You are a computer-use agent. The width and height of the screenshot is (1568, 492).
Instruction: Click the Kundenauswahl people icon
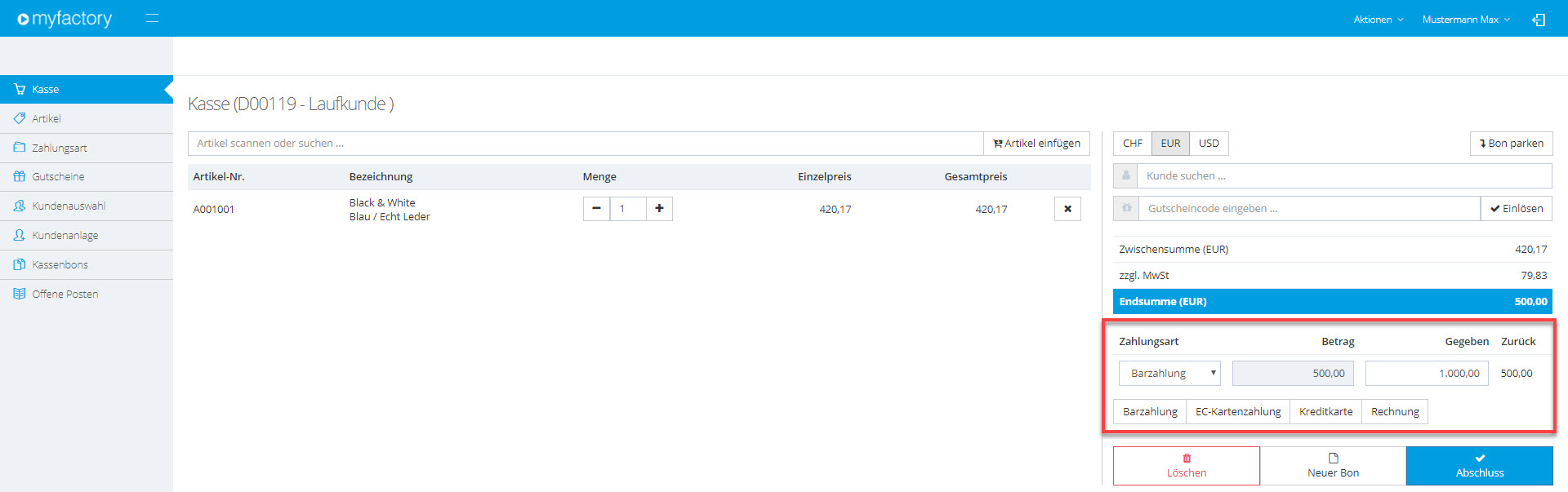pos(20,206)
